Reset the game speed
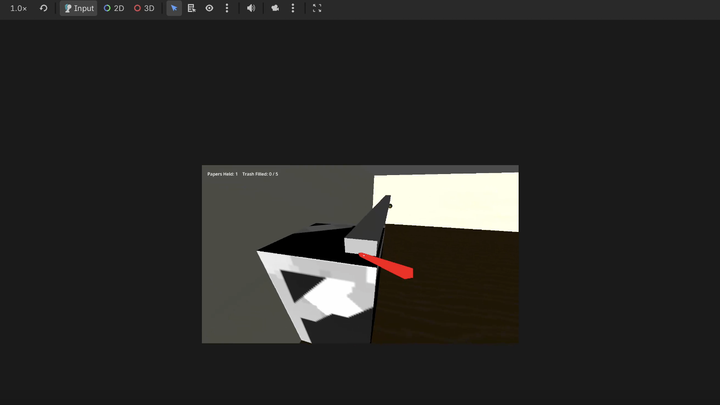The width and height of the screenshot is (720, 405). click(43, 8)
